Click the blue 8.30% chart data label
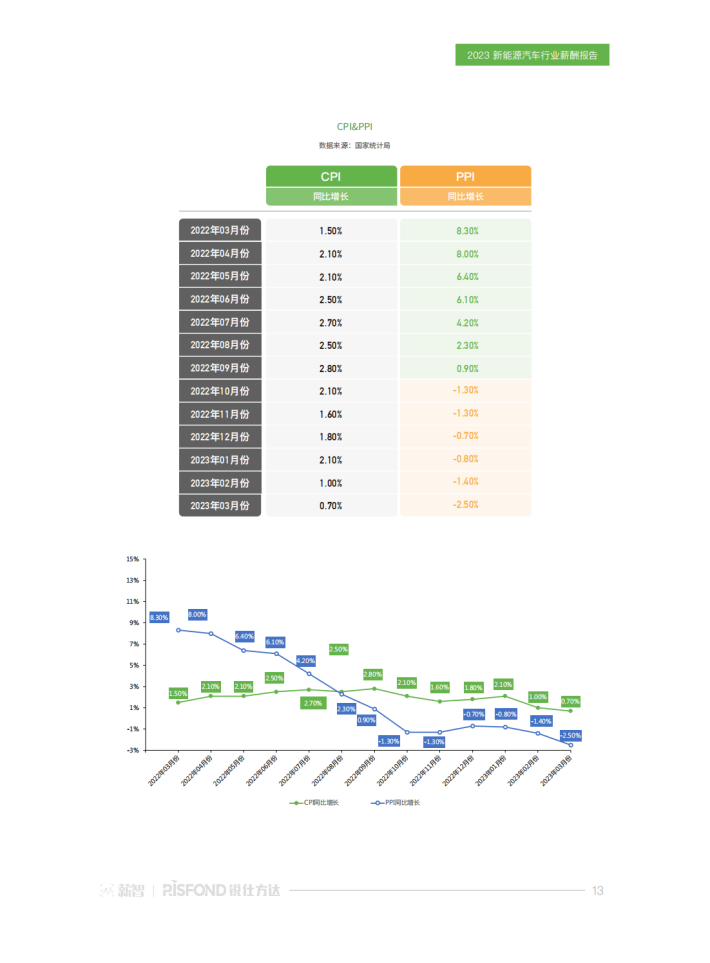 [x=159, y=617]
